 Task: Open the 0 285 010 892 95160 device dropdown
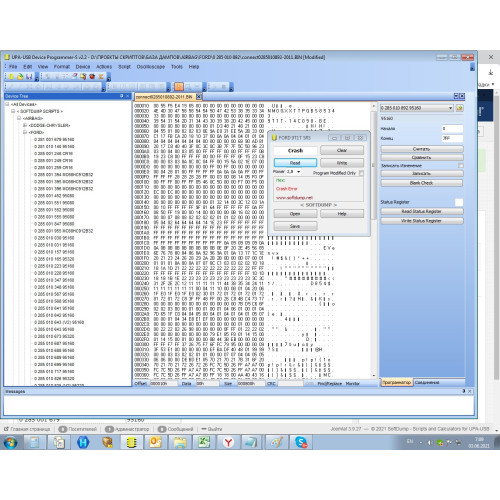click(x=417, y=108)
